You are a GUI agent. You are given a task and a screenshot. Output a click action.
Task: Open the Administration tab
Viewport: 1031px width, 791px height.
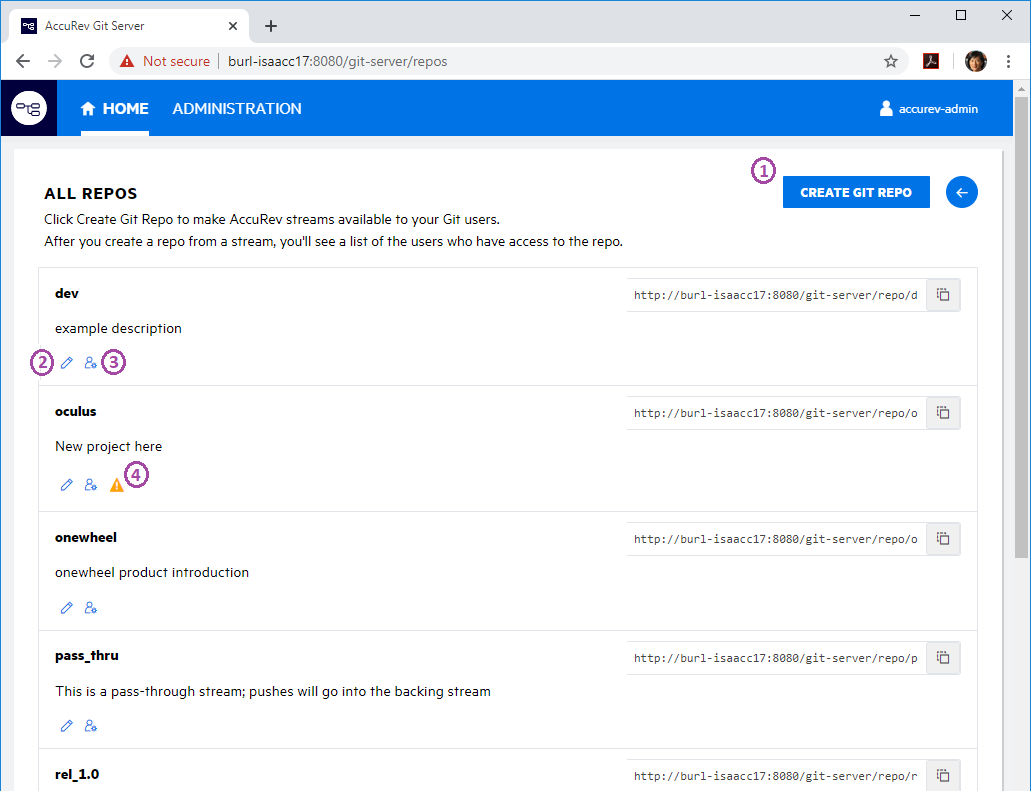(237, 109)
